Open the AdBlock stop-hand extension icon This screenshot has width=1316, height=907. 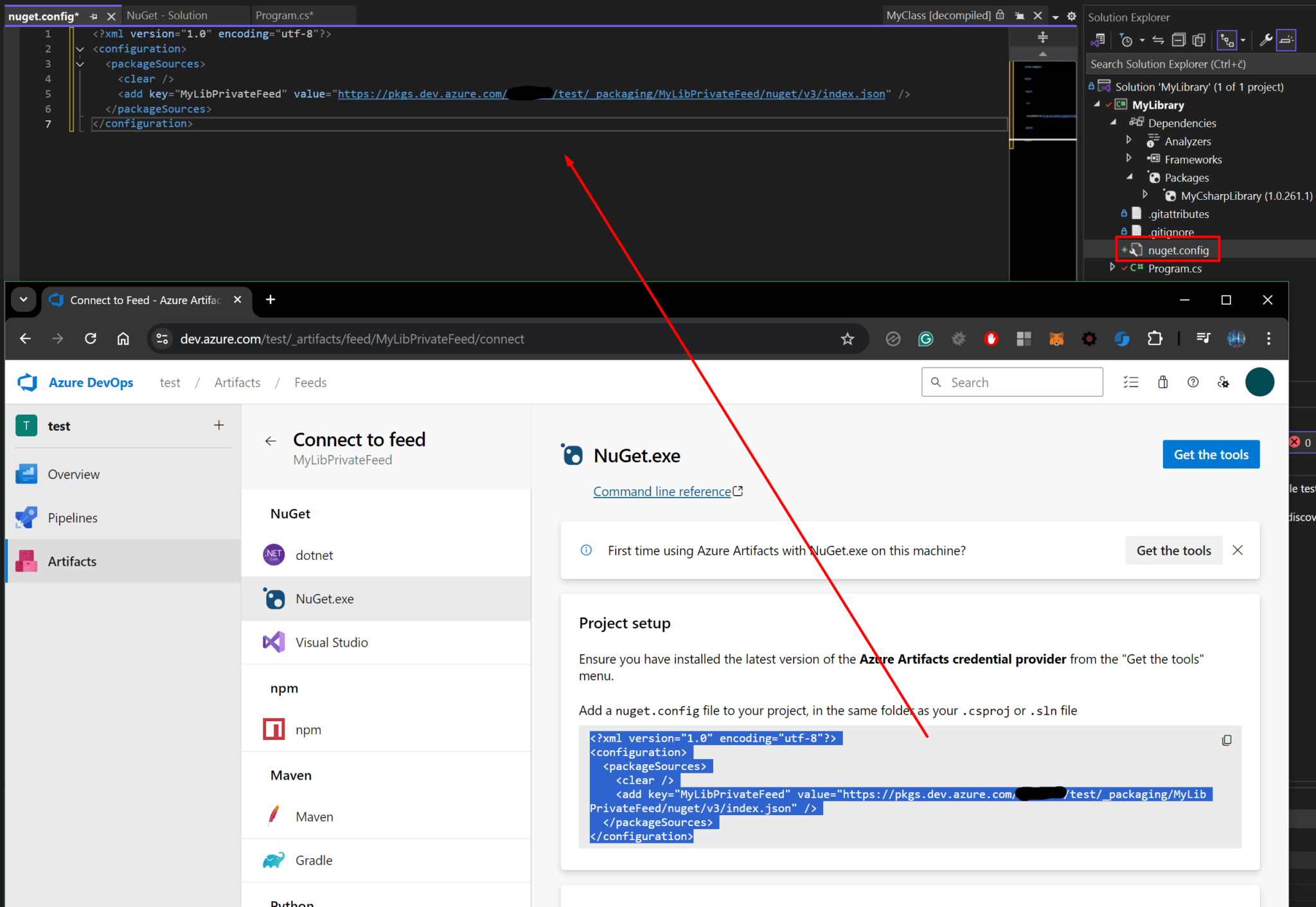[x=991, y=339]
